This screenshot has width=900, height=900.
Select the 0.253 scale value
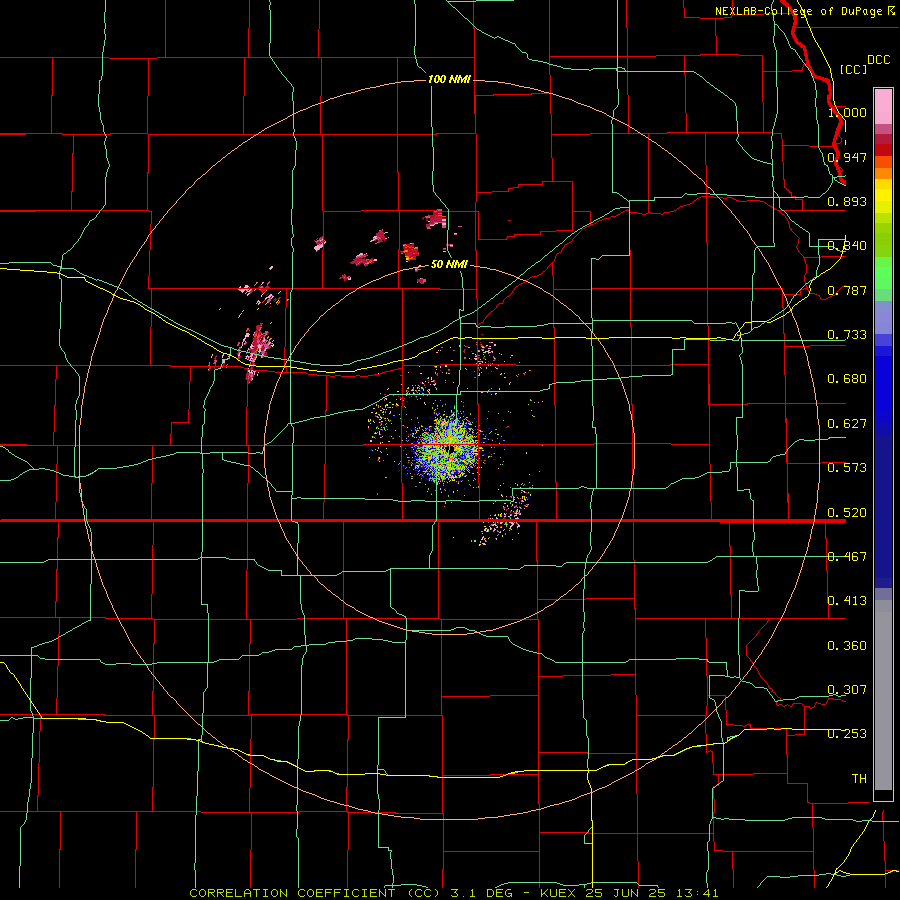point(847,734)
